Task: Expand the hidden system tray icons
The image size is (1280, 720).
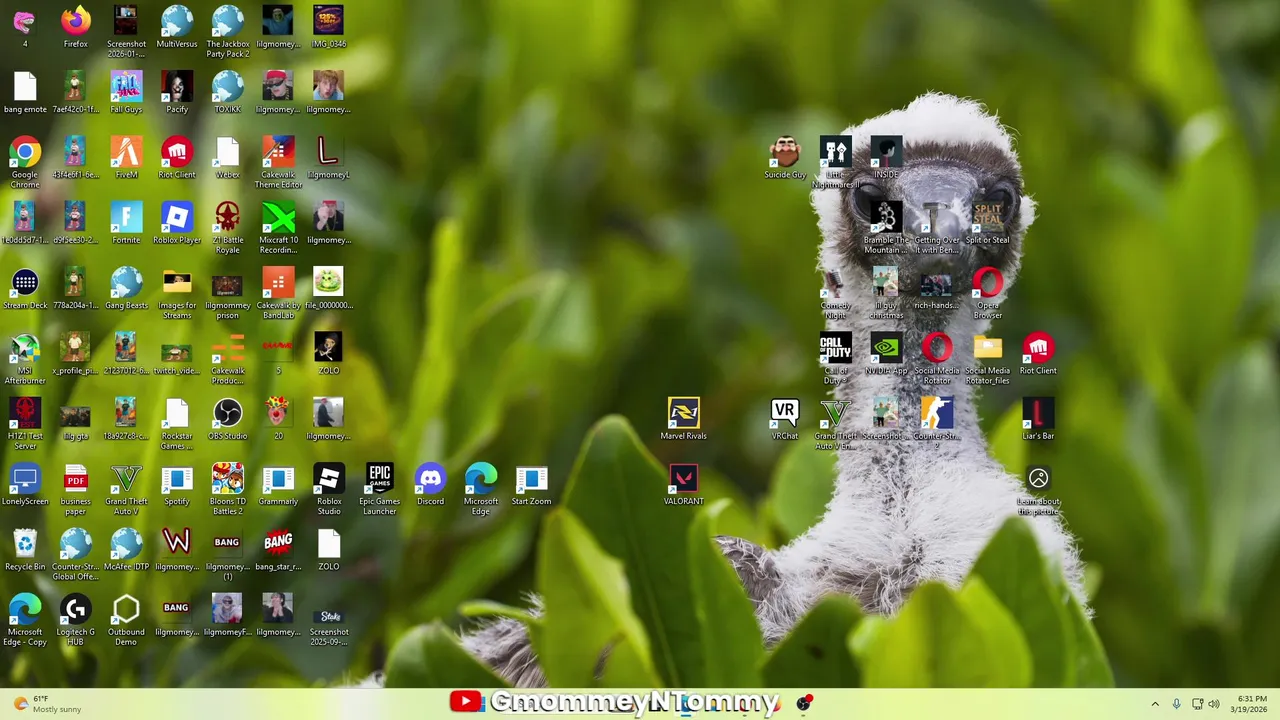Action: click(1155, 704)
